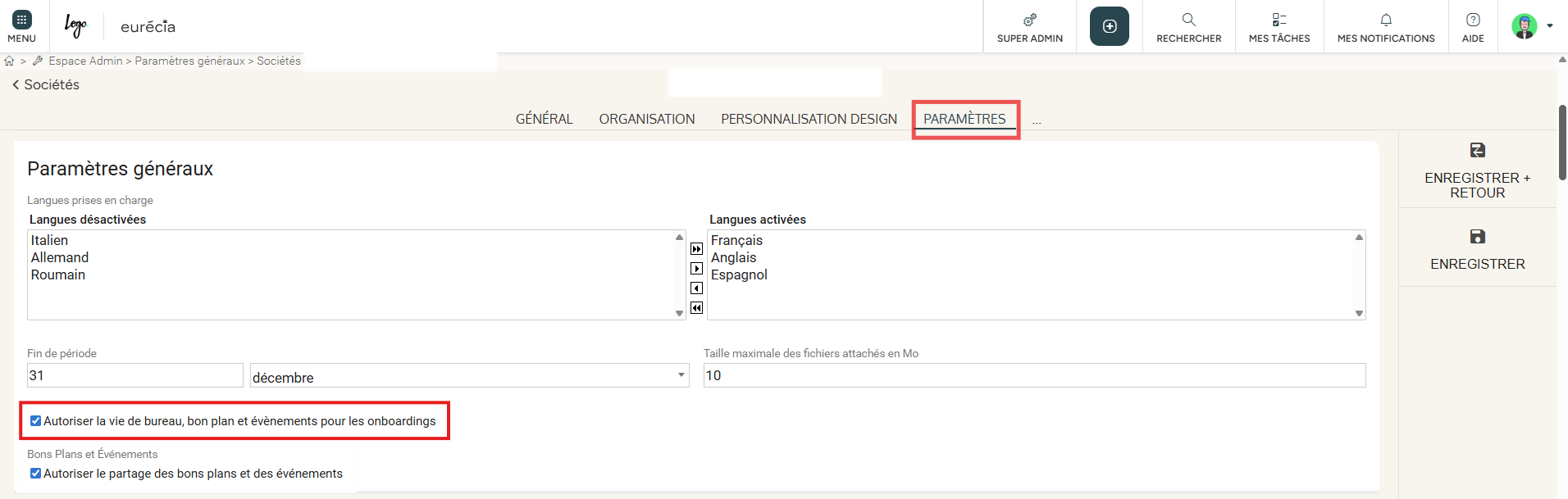Click the Super Admin gears icon
This screenshot has height=499, width=1568.
[x=1029, y=20]
